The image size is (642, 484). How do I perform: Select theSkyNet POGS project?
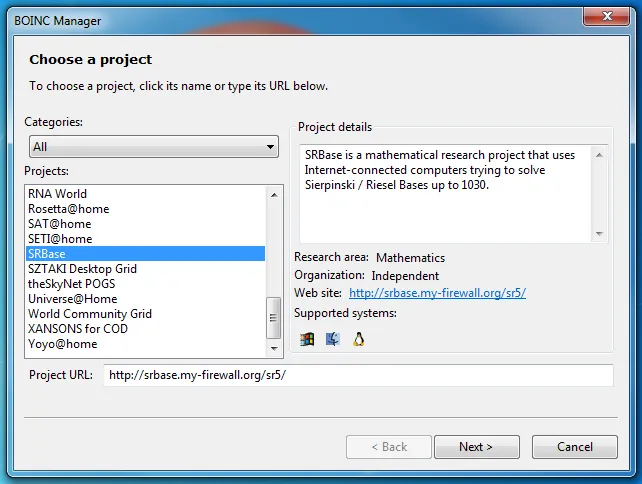pyautogui.click(x=145, y=284)
